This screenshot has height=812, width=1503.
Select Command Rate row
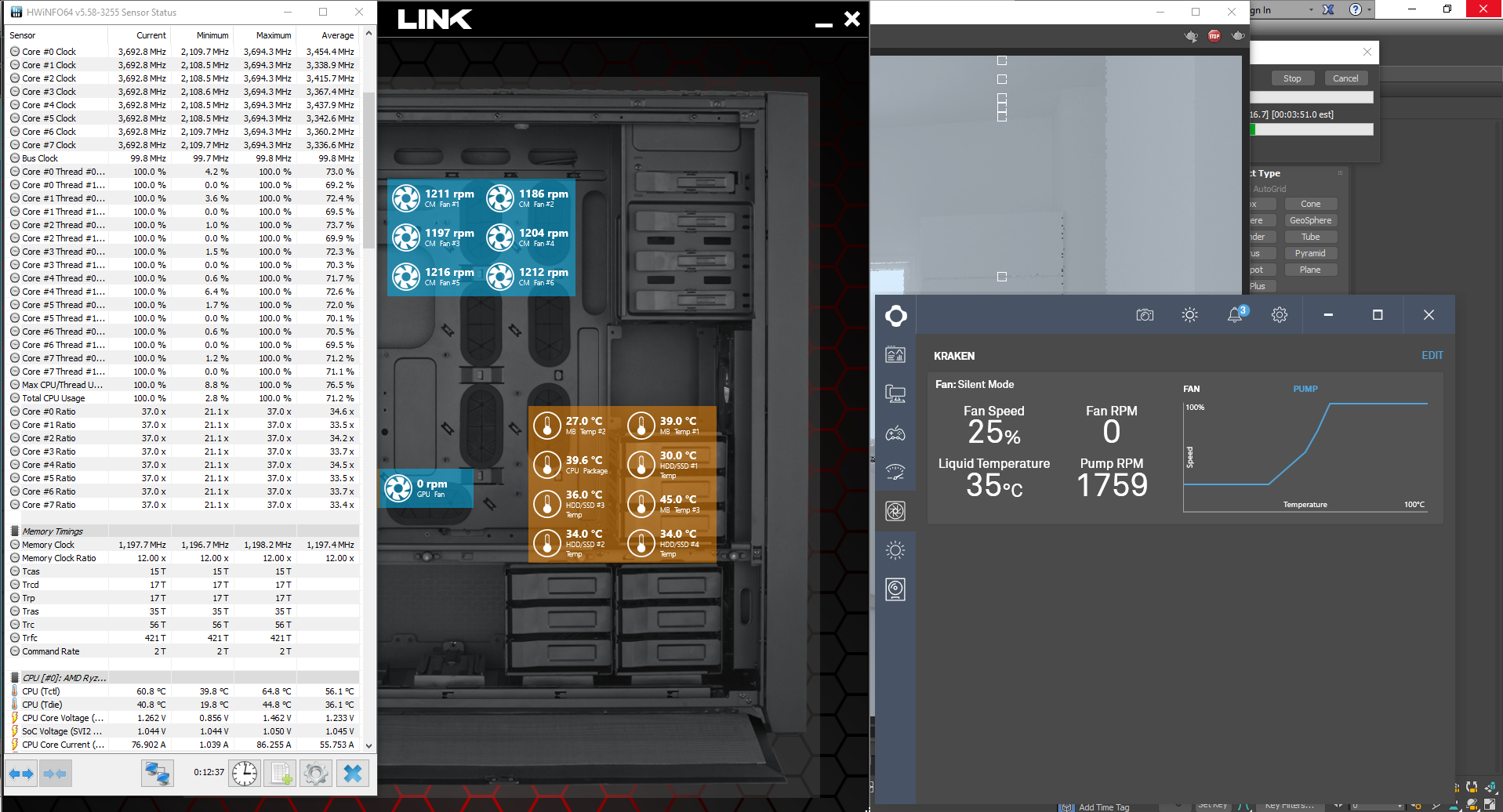pos(182,651)
